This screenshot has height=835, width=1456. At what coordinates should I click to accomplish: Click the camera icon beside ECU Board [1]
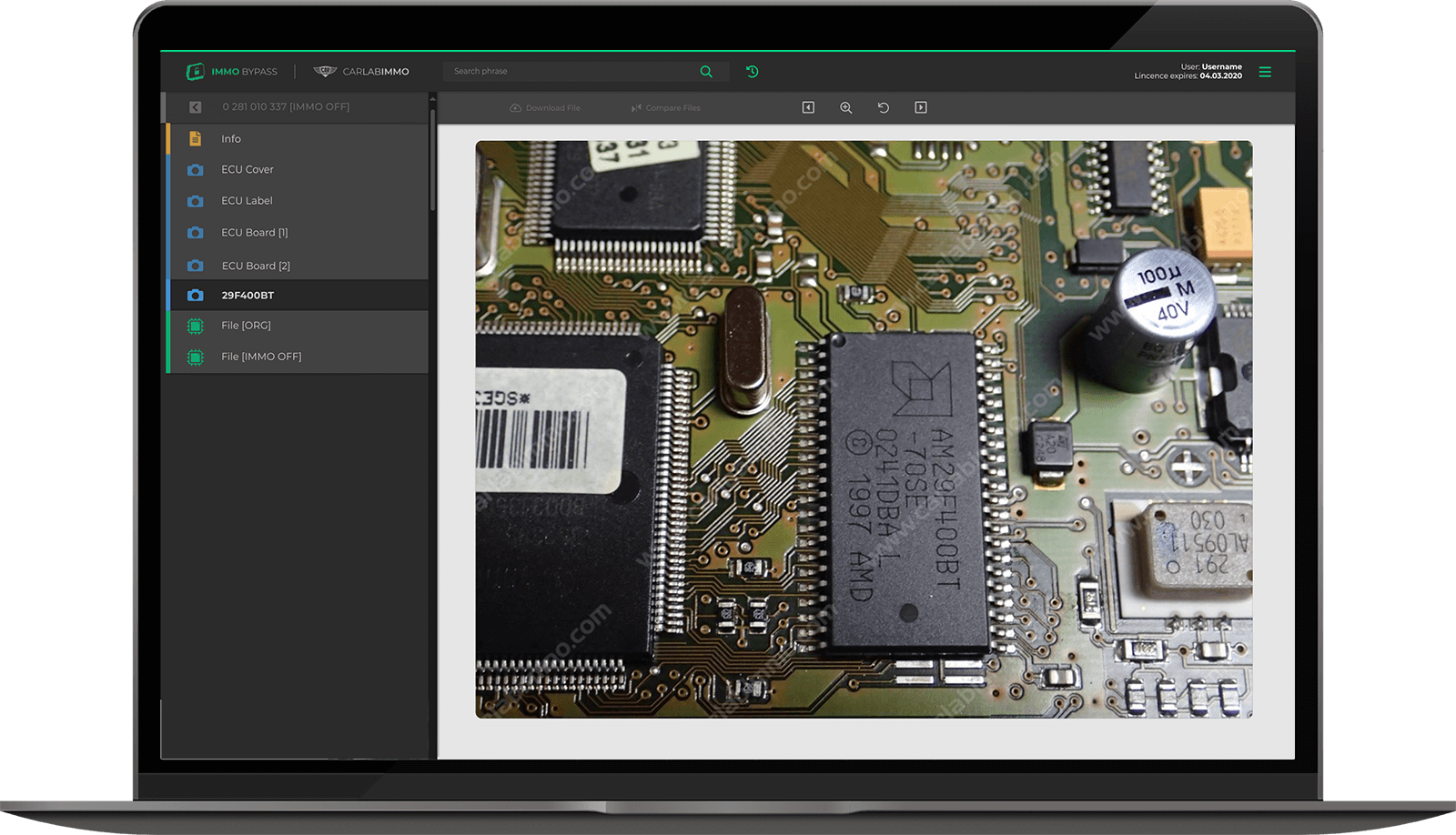(x=195, y=233)
